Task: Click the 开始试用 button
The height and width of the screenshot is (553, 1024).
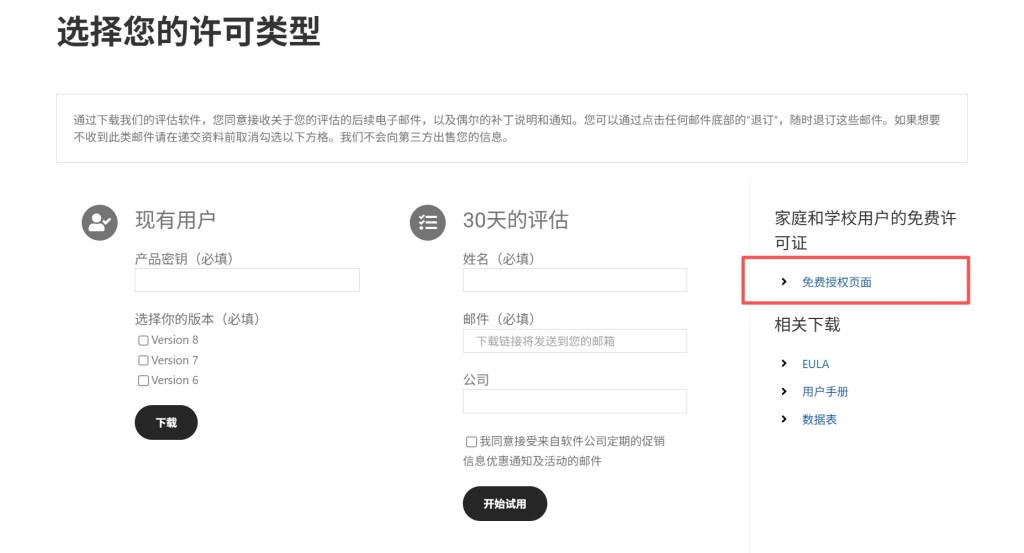Action: [504, 504]
